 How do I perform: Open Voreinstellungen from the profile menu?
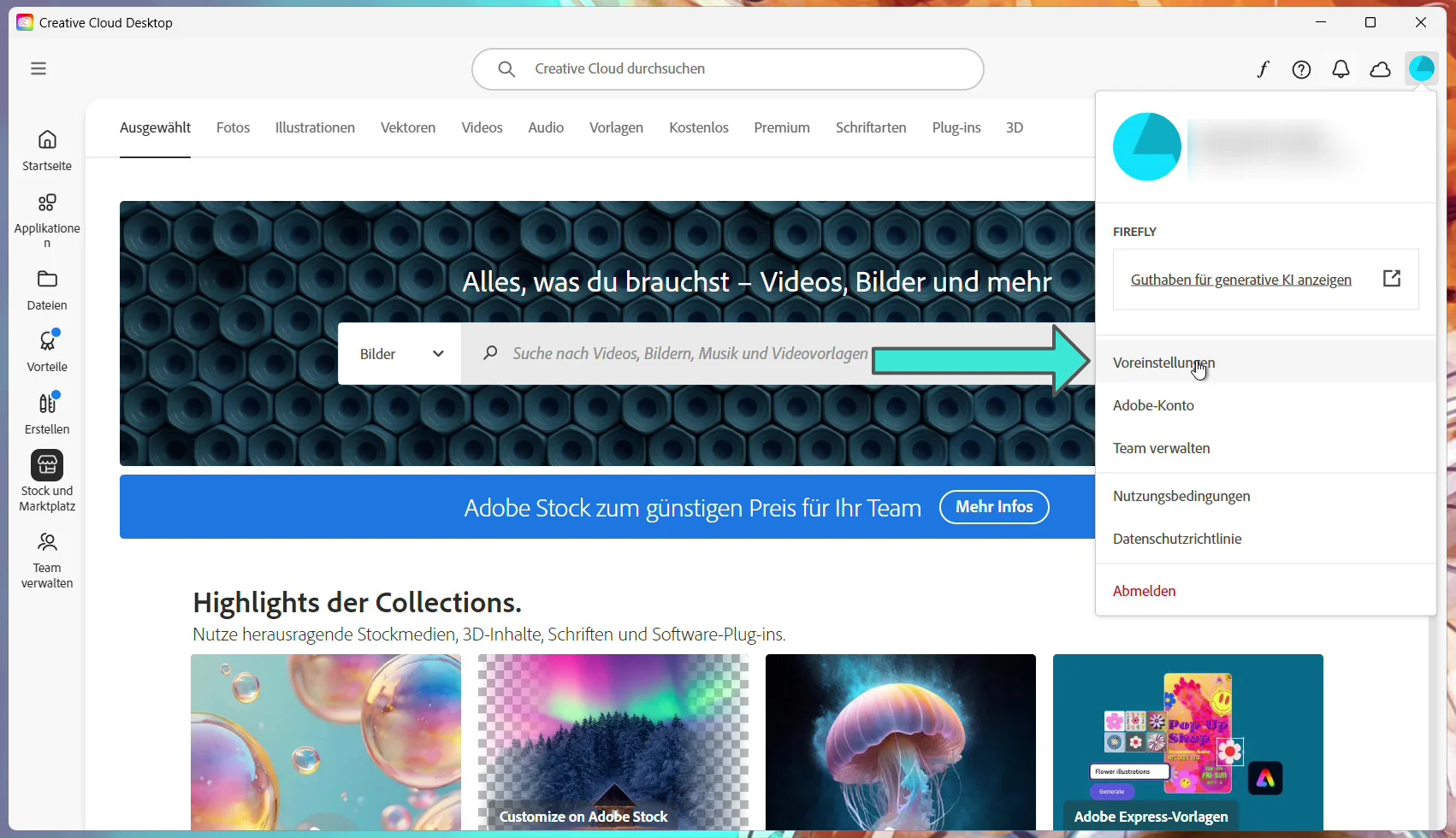click(1265, 362)
